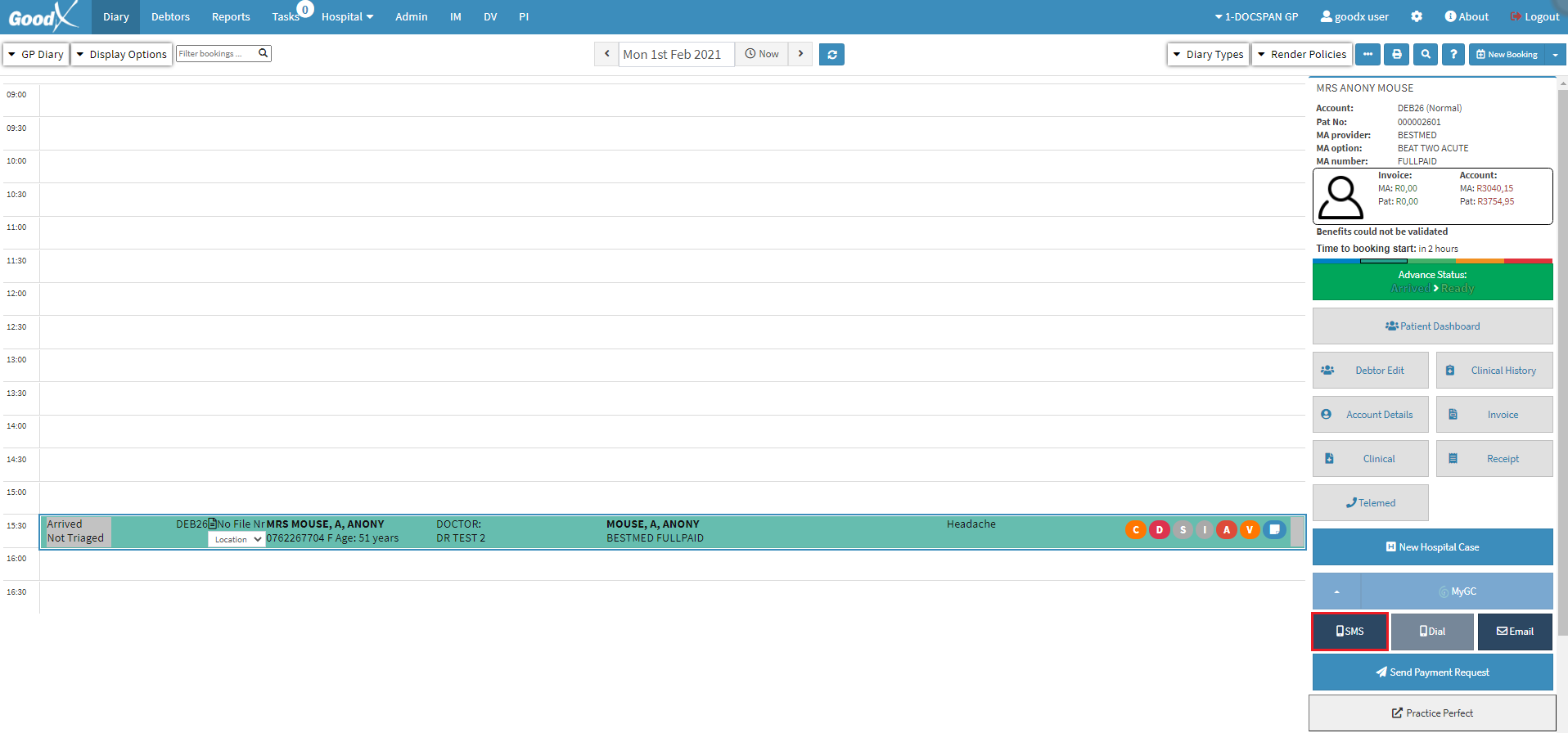Click the print diary icon
This screenshot has width=1568, height=733.
[1396, 54]
